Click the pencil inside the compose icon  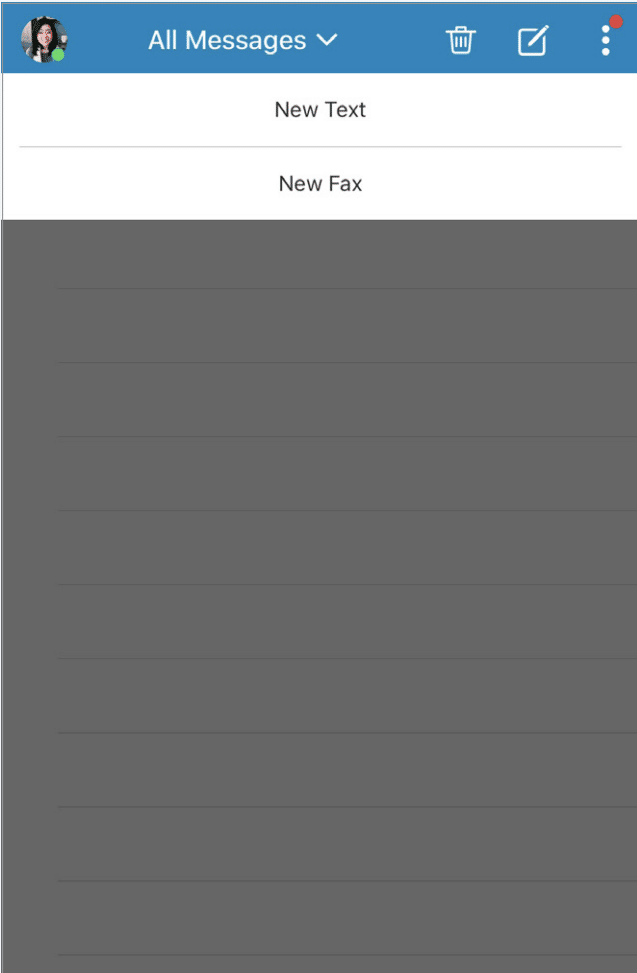pyautogui.click(x=538, y=37)
